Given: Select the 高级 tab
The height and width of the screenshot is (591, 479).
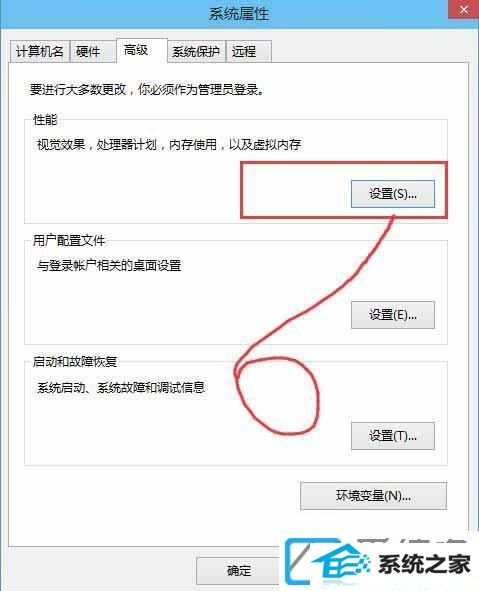Looking at the screenshot, I should coord(142,50).
